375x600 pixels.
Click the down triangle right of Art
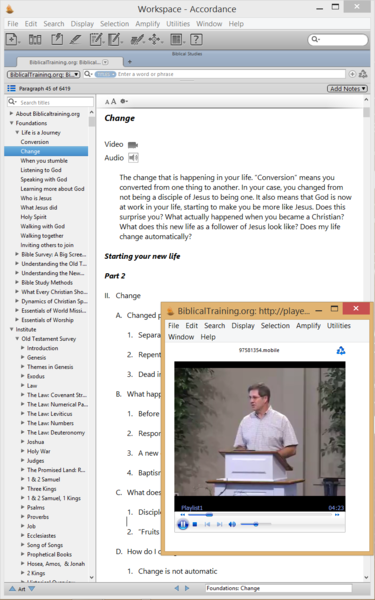point(32,589)
